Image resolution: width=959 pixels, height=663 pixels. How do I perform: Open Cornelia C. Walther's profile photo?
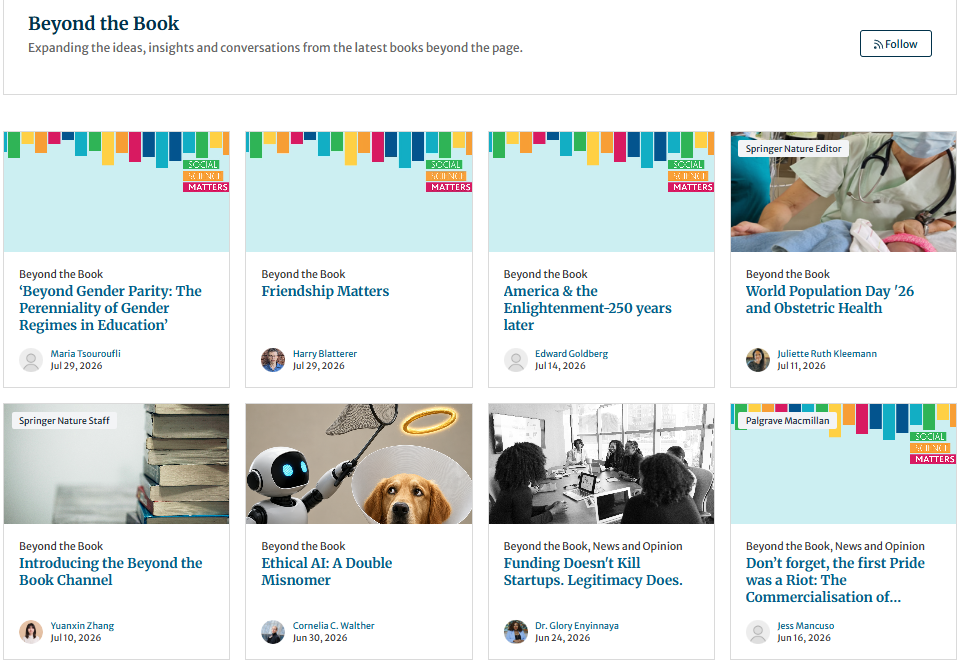(273, 632)
